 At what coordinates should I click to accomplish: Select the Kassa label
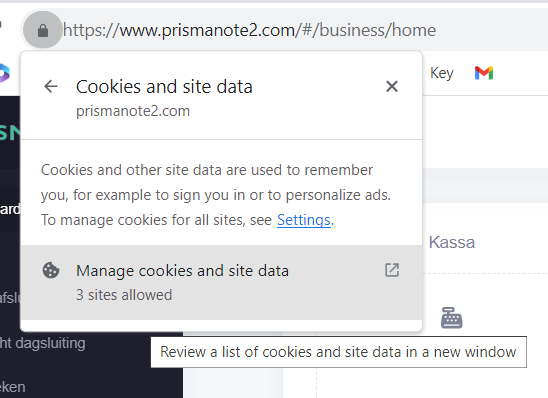pos(452,242)
